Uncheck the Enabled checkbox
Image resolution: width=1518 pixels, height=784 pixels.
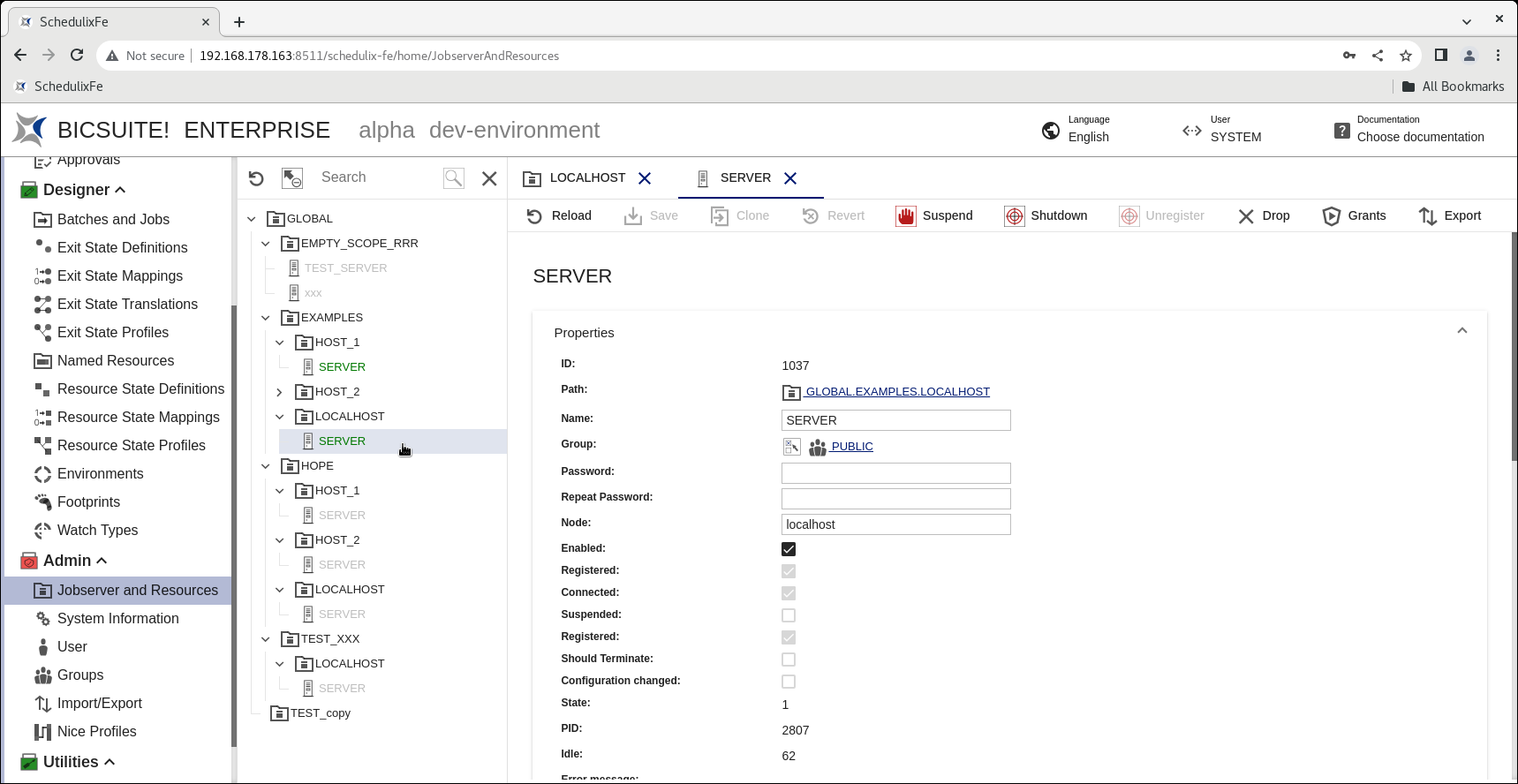click(x=789, y=549)
